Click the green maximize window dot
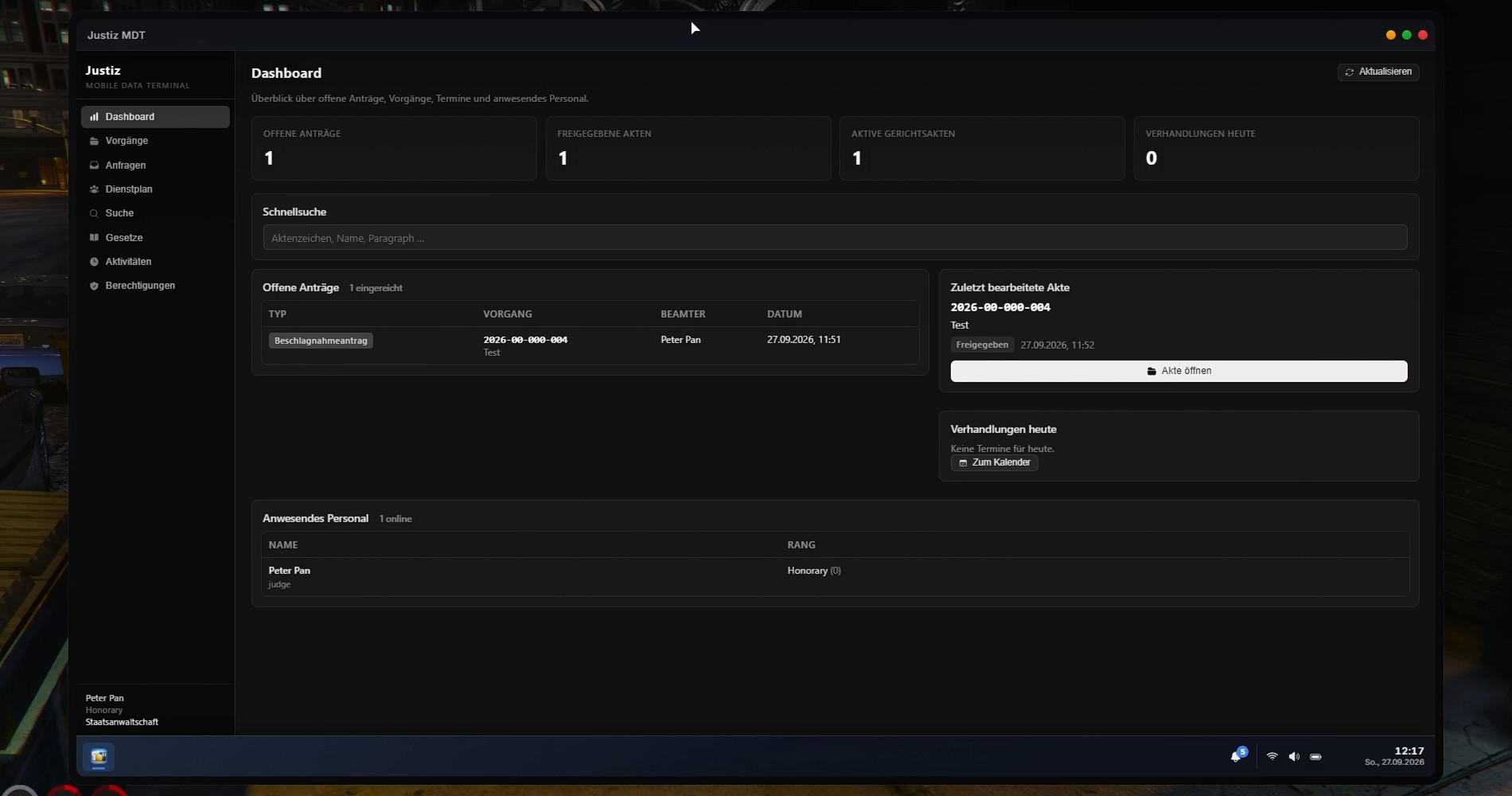 [x=1407, y=35]
